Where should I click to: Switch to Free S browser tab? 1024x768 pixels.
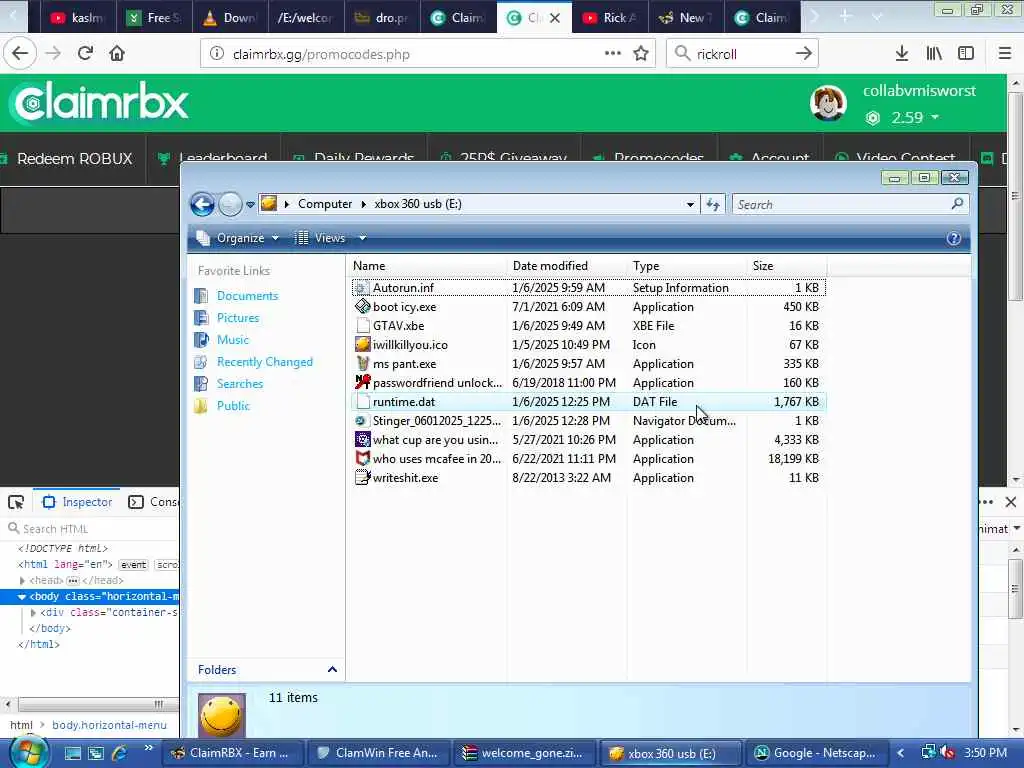click(x=154, y=18)
